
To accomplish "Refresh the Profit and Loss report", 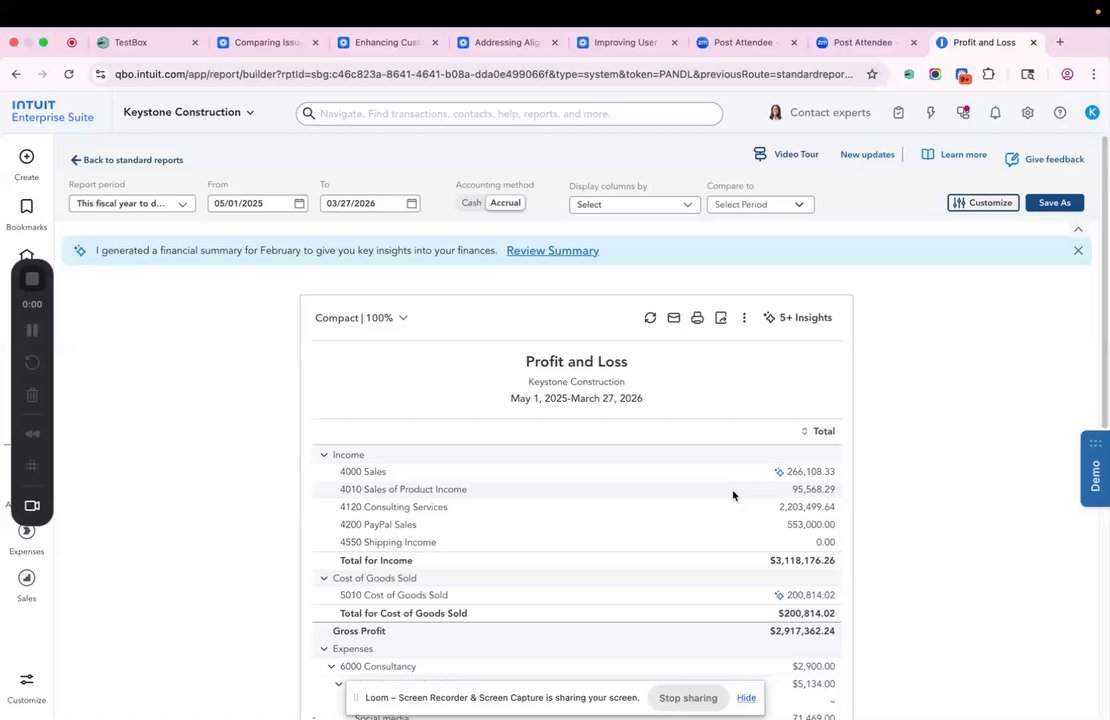I will (x=650, y=318).
